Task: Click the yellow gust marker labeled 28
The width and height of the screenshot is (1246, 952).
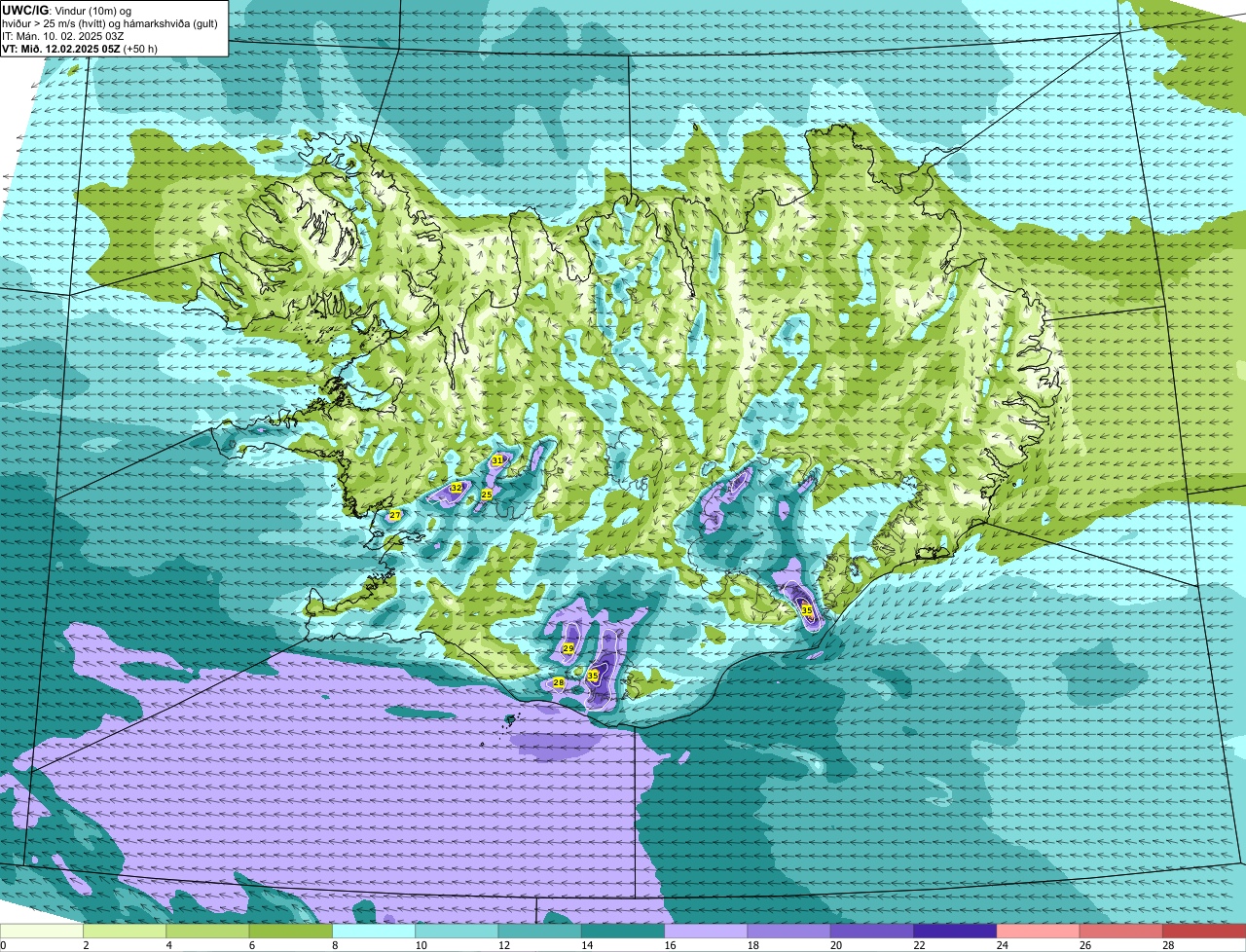Action: point(559,682)
